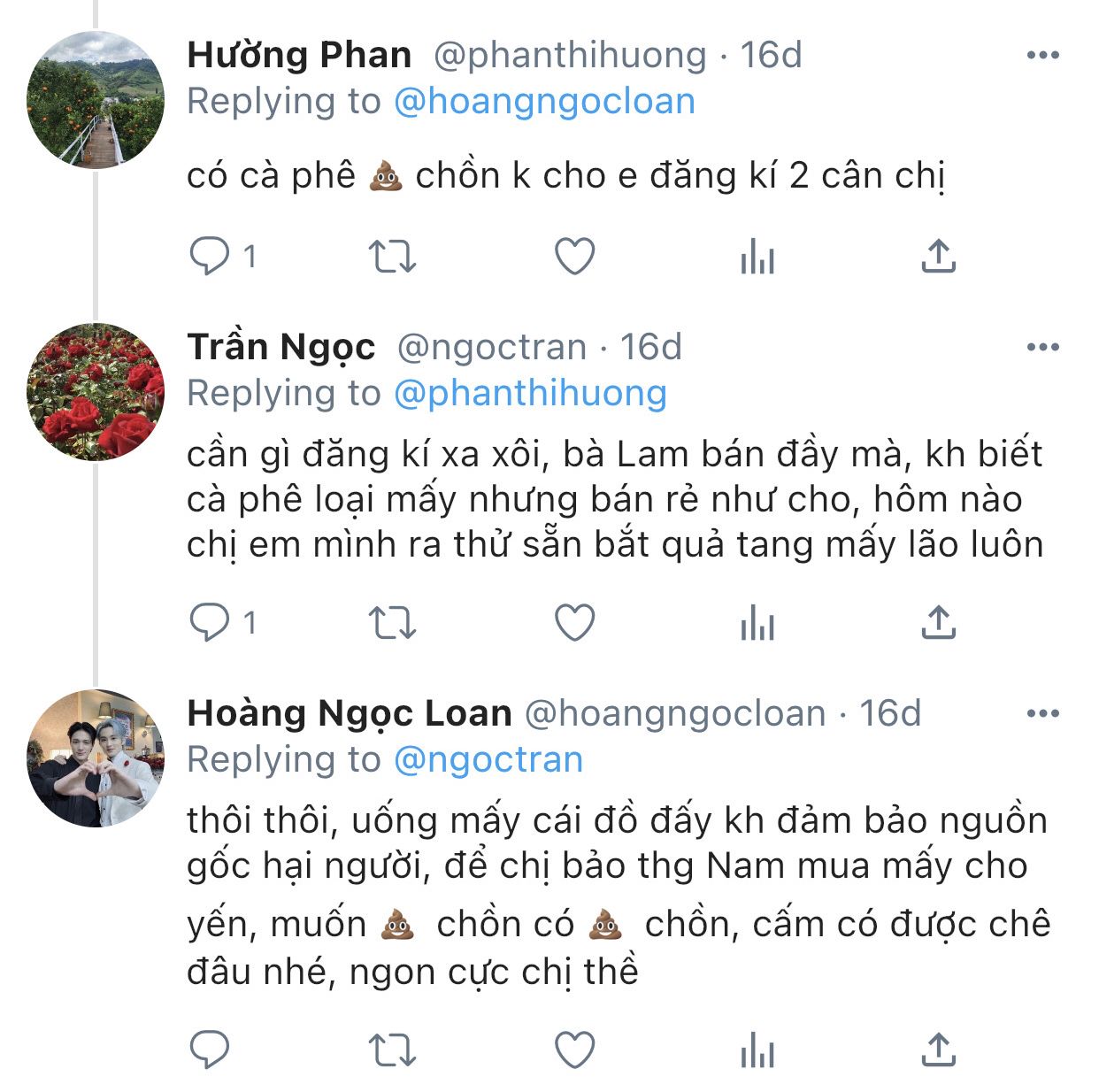This screenshot has height=1092, width=1099.
Task: Share Trần Ngọc's tweet
Action: point(939,623)
